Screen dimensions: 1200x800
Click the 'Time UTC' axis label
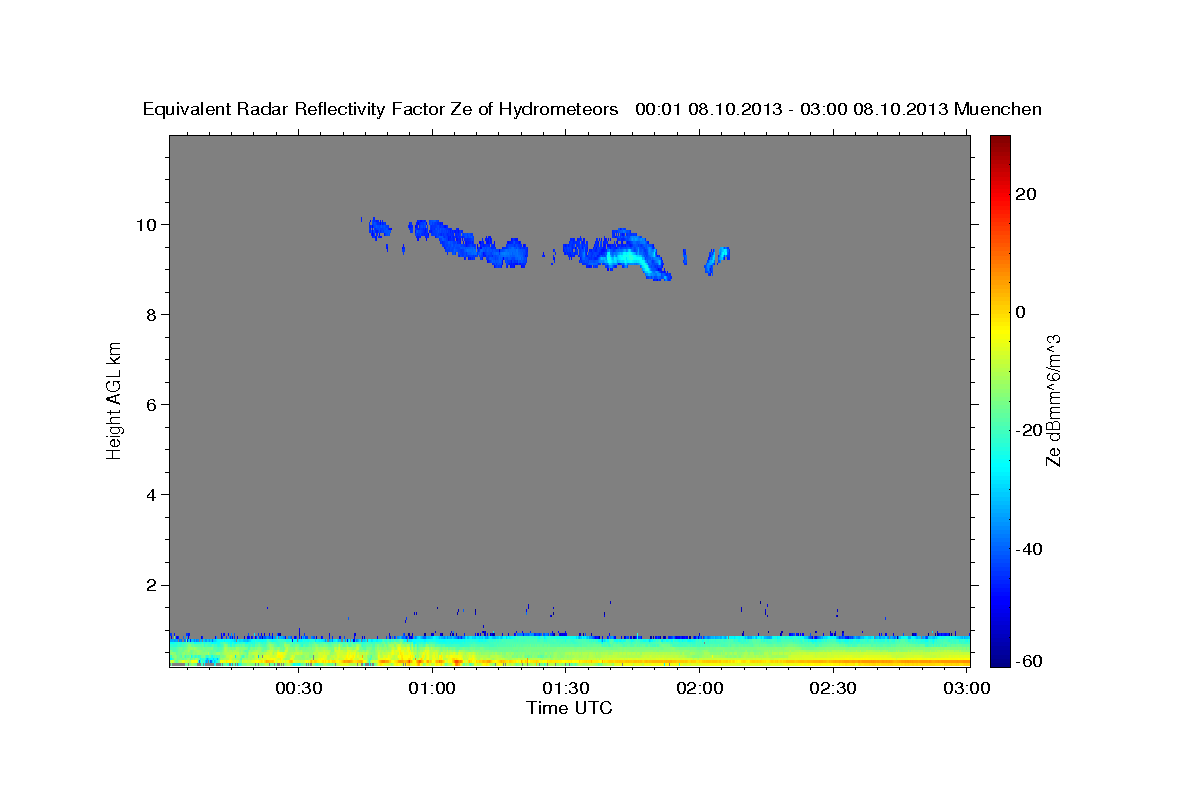(569, 708)
